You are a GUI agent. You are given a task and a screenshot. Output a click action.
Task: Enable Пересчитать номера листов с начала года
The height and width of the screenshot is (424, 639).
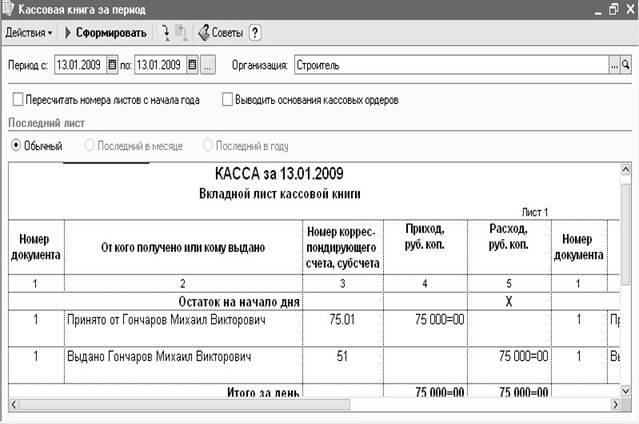[18, 99]
